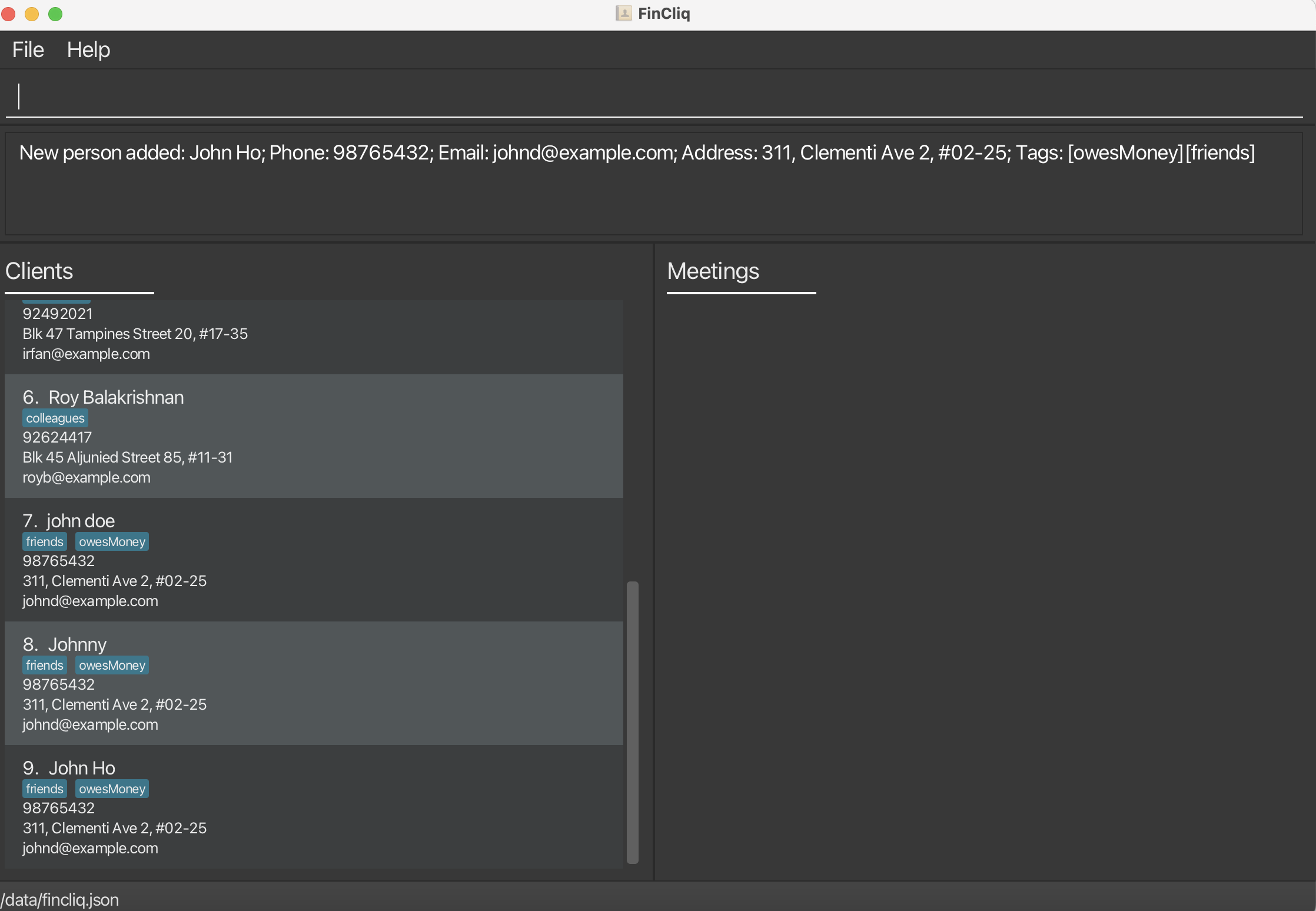Click the client list scrollbar thumb
Screen dimensions: 1316x911
(633, 722)
